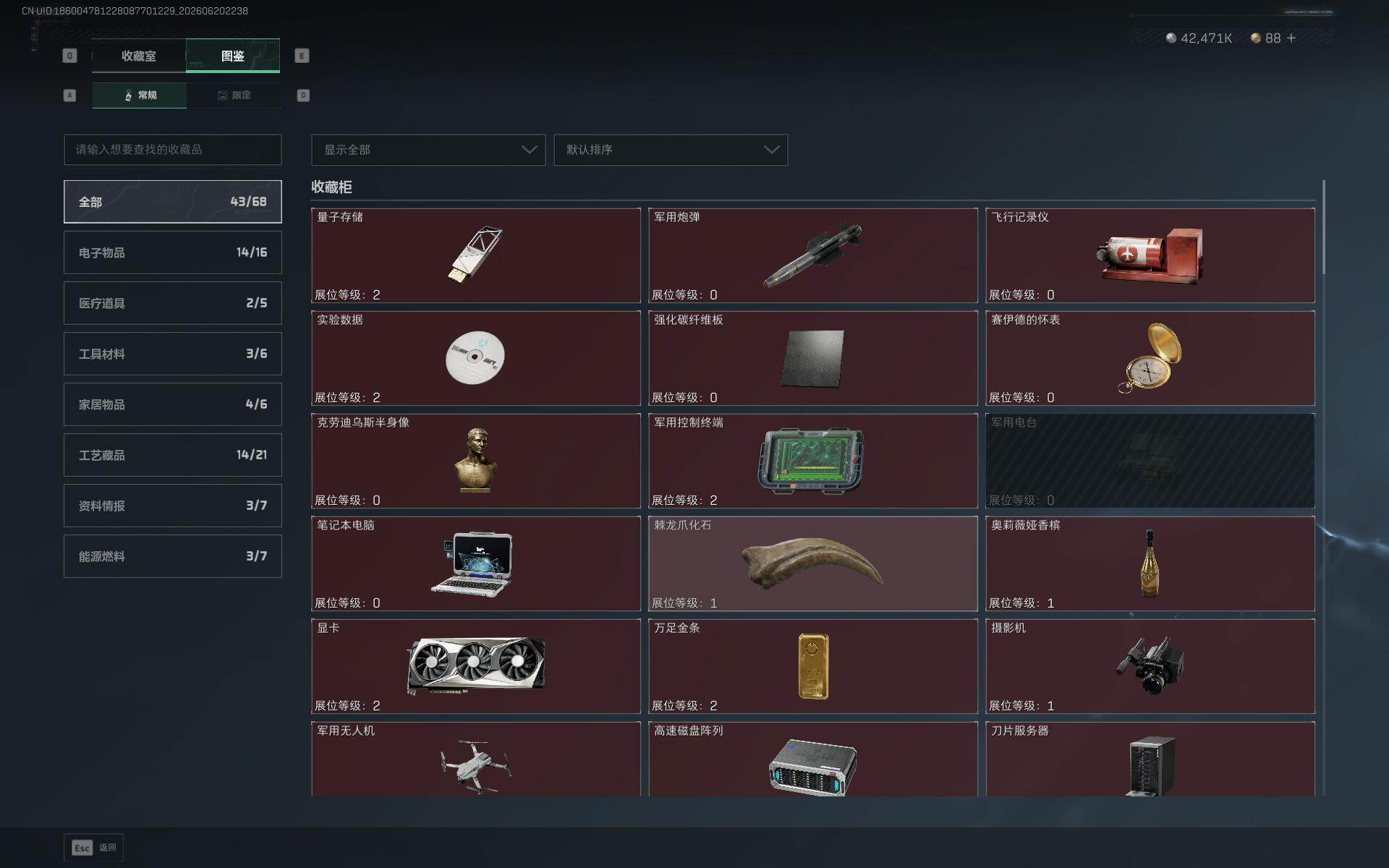Click the 收藏柜 section heading
Viewport: 1389px width, 868px height.
click(331, 187)
